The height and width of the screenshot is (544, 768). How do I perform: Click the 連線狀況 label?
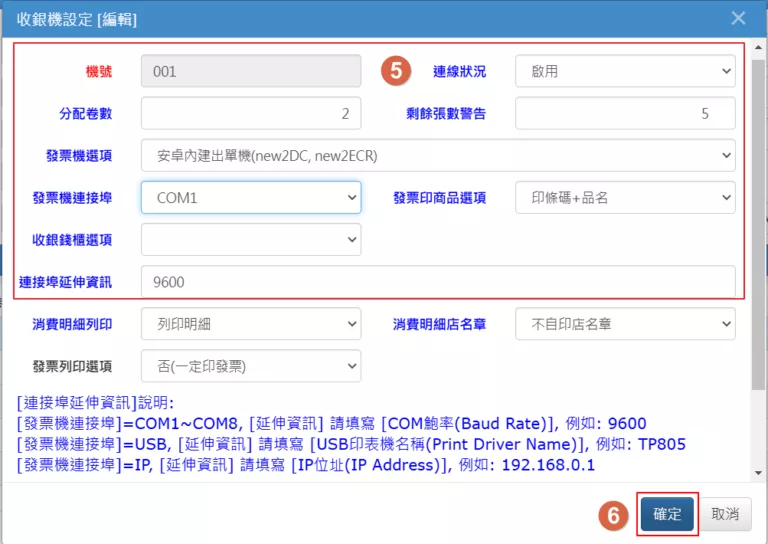point(459,72)
